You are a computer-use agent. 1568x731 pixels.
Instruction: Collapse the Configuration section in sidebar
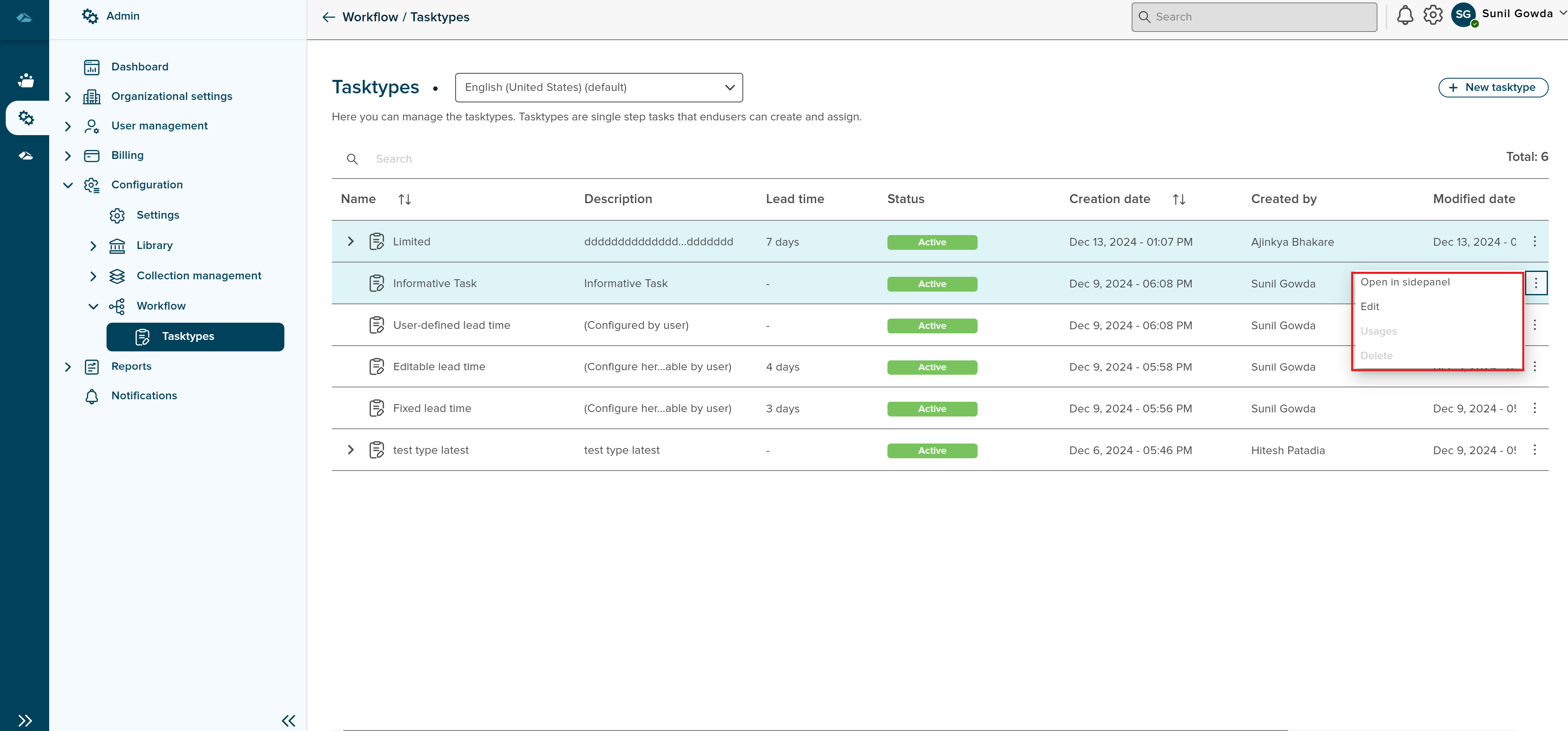(68, 185)
